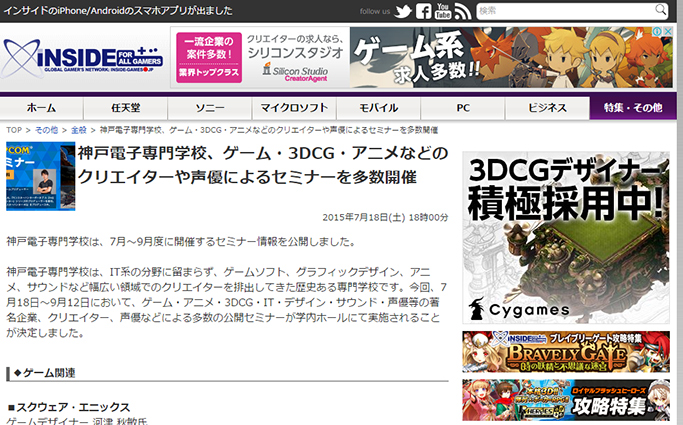Open the Bravely Gate strategy banner
The width and height of the screenshot is (683, 425).
[566, 352]
